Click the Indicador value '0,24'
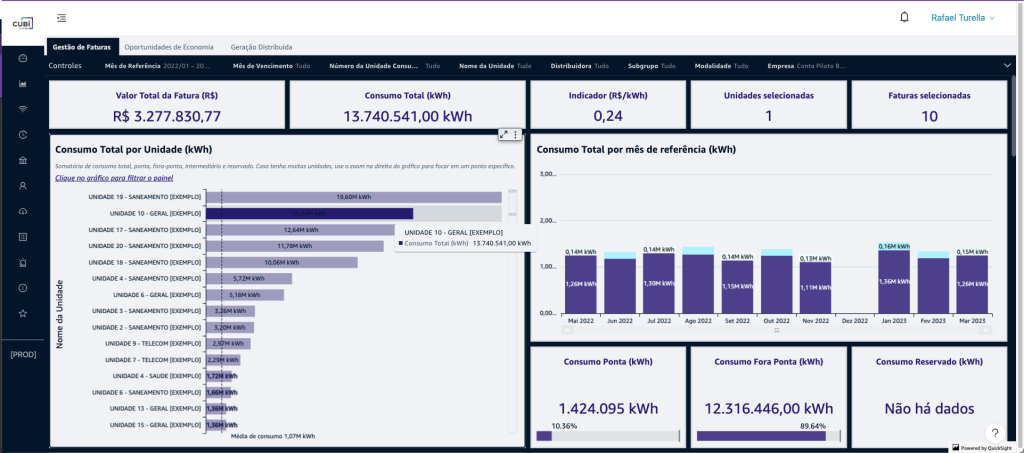 click(x=608, y=116)
